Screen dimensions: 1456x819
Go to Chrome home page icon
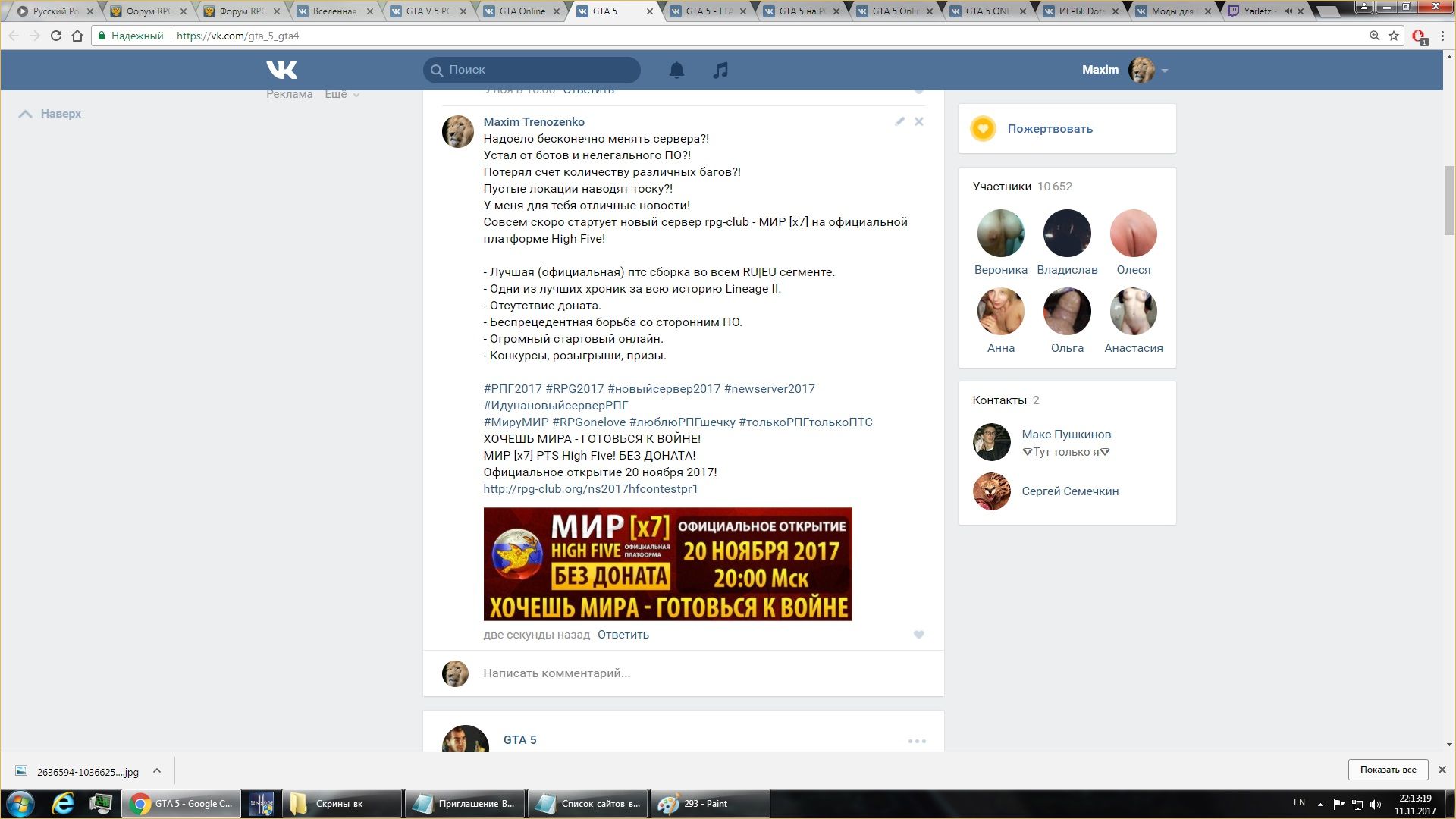(77, 36)
